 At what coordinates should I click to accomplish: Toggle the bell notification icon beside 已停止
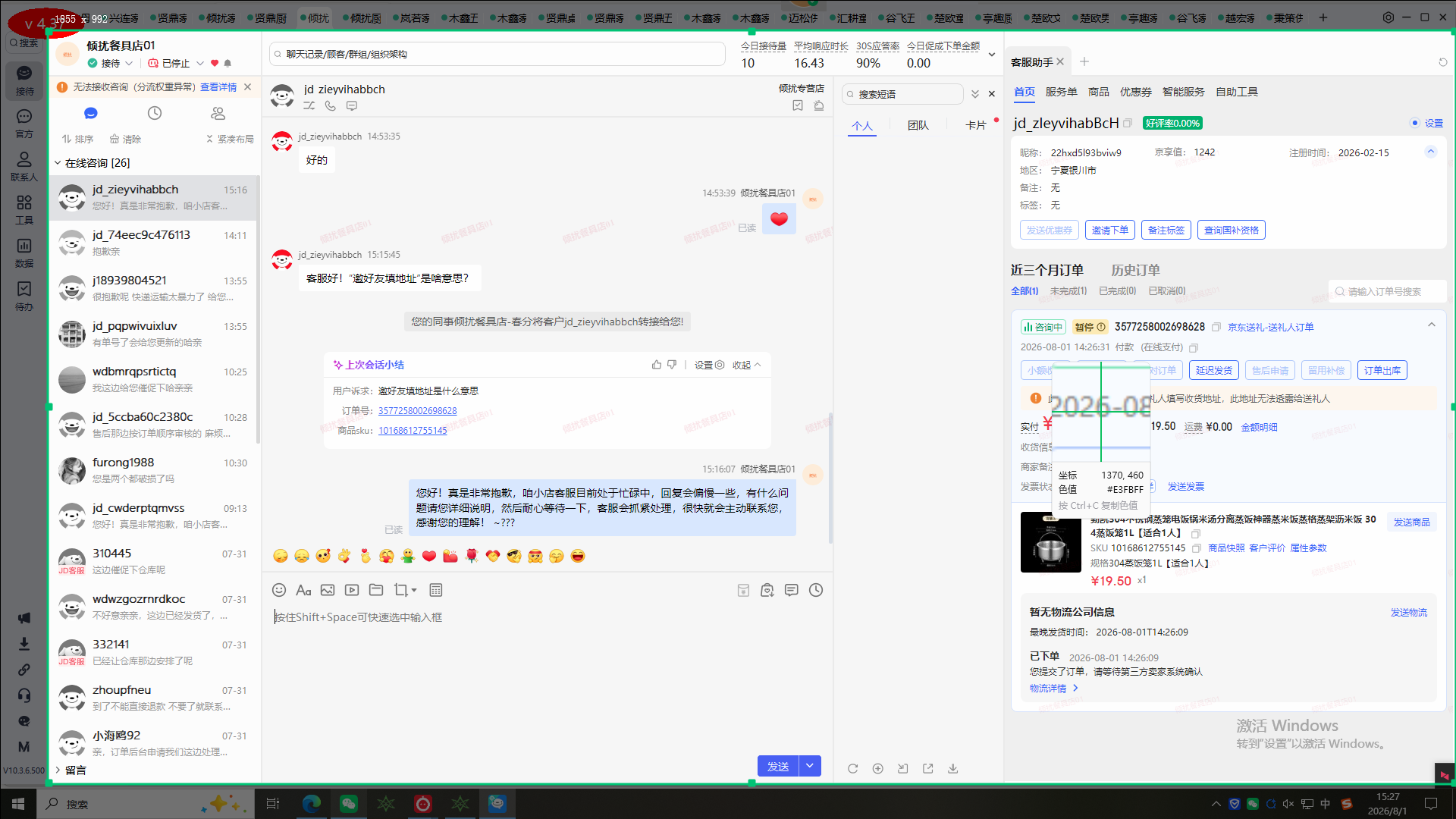click(x=227, y=63)
